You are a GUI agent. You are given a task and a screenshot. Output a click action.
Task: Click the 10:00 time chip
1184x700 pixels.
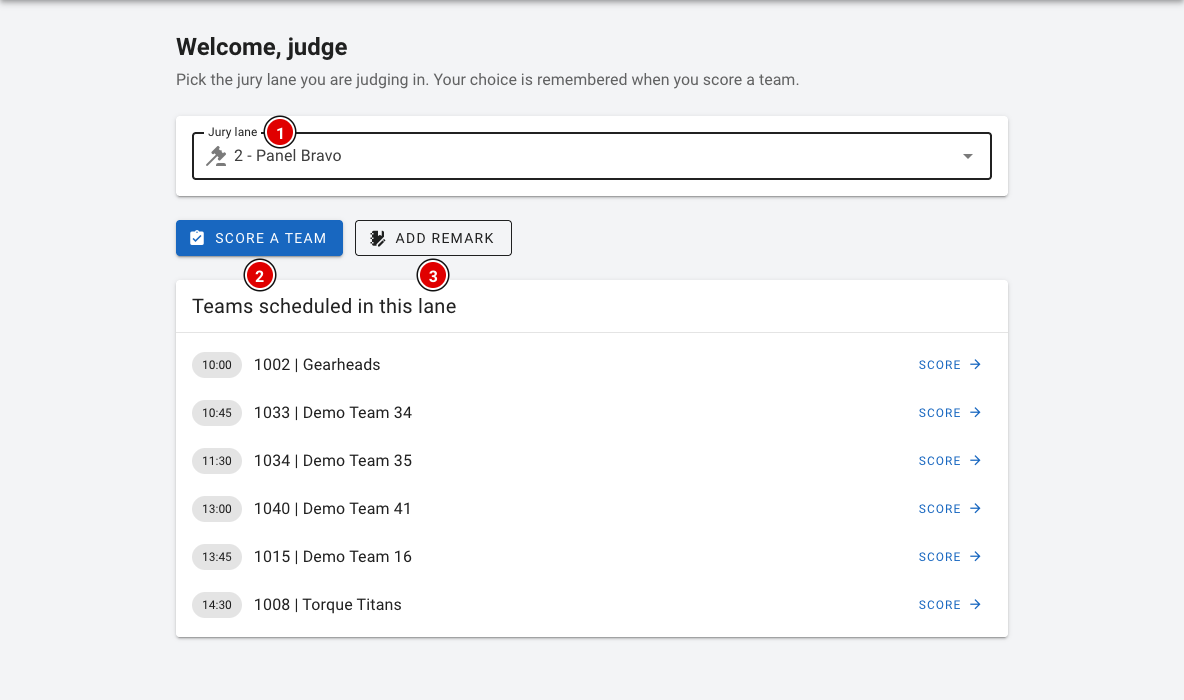217,365
